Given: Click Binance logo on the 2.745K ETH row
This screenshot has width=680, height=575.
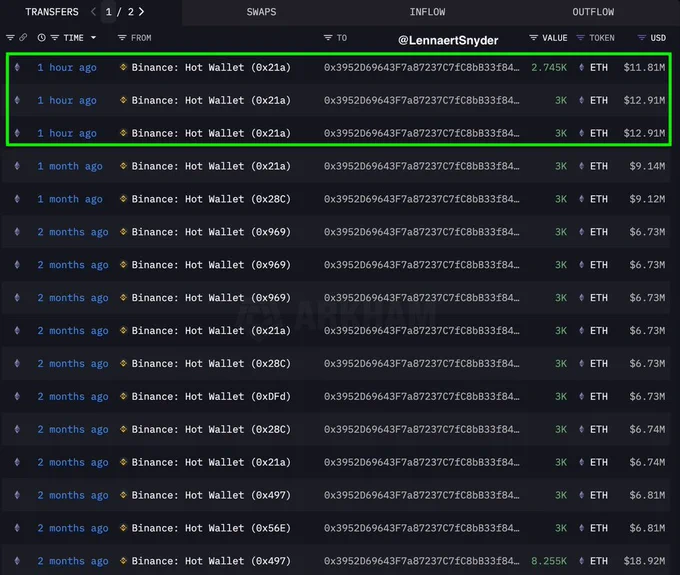Looking at the screenshot, I should coord(123,67).
